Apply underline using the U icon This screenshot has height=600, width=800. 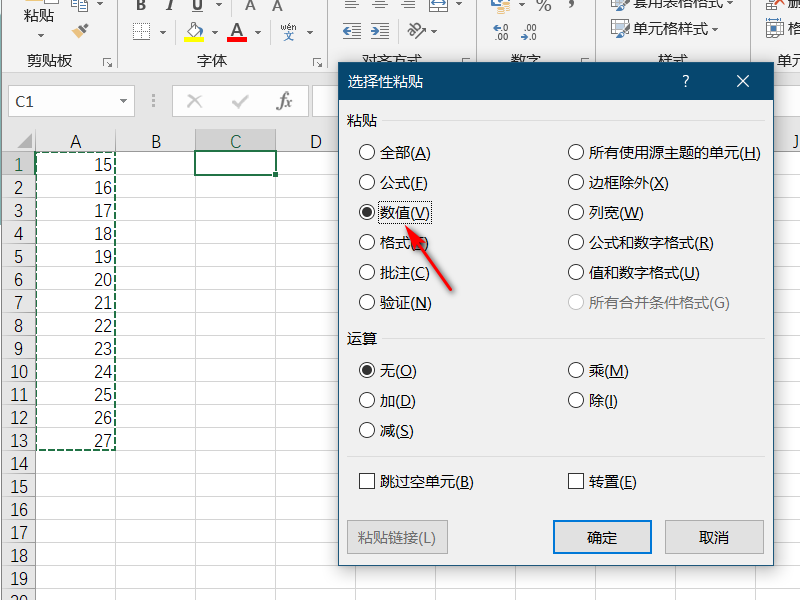pos(197,6)
